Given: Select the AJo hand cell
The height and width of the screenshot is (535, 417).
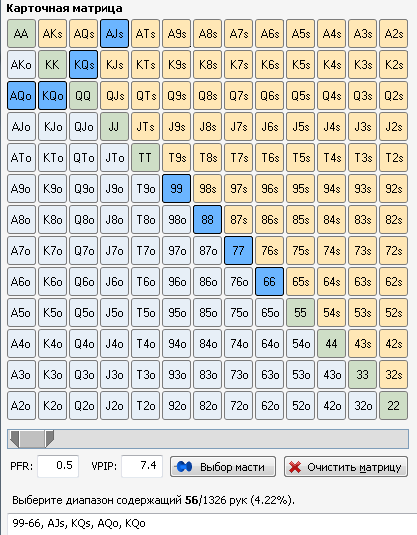Looking at the screenshot, I should (x=21, y=127).
